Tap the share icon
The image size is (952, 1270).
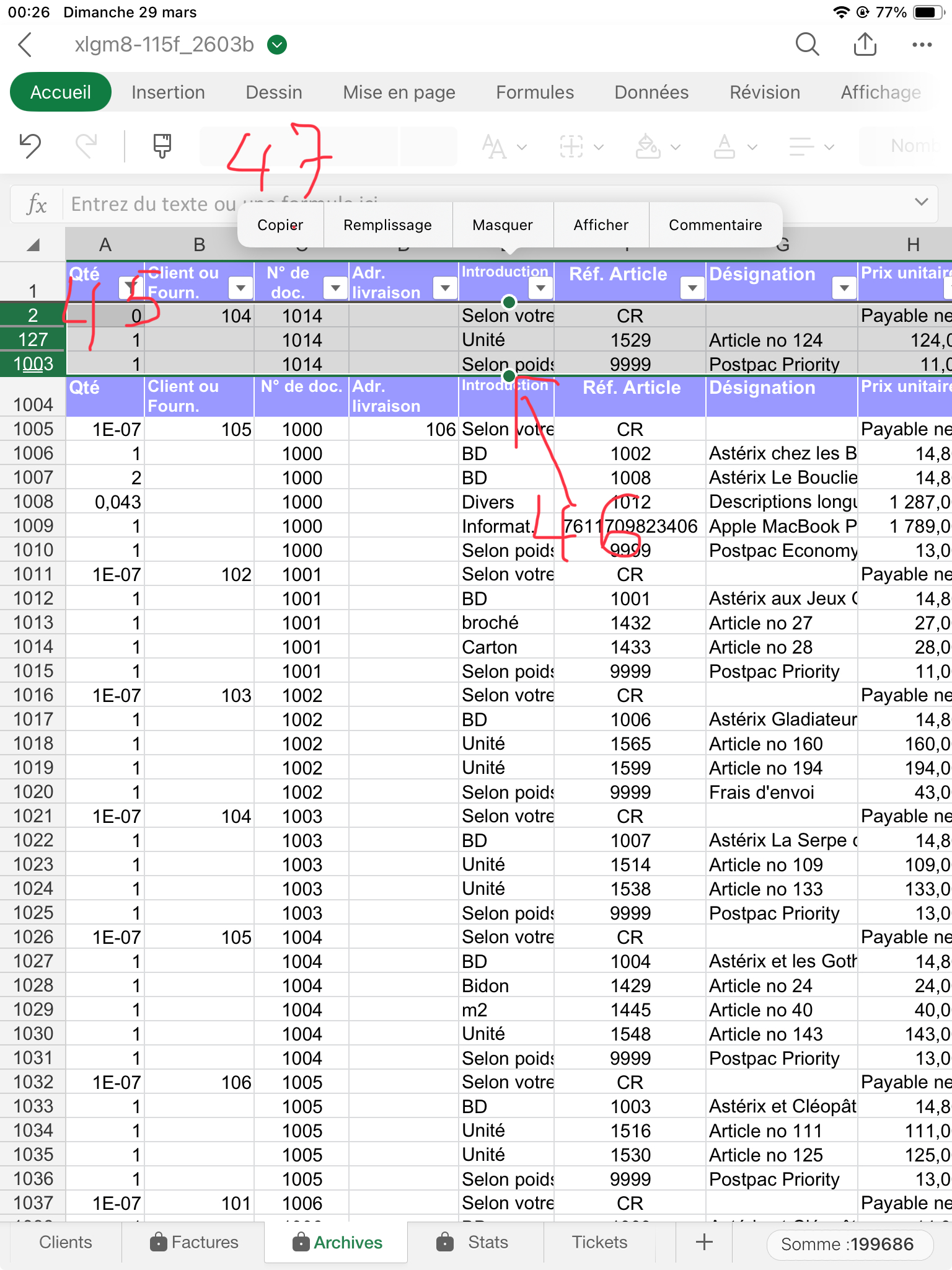[x=865, y=45]
